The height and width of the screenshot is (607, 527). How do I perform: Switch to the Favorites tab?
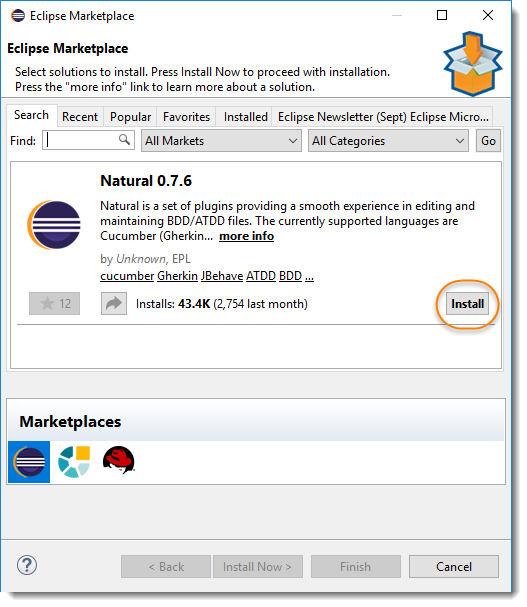tap(186, 117)
